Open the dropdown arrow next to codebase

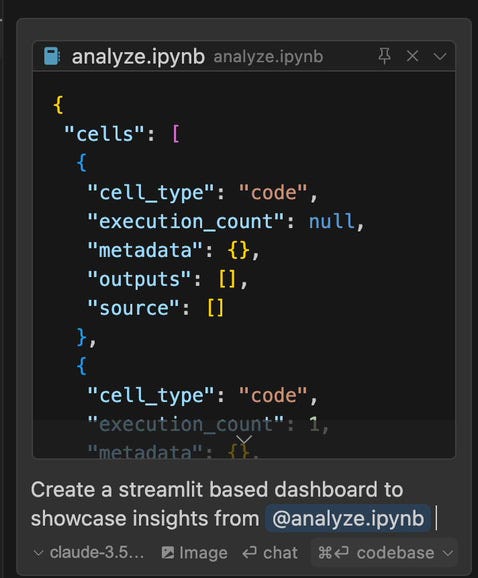tap(447, 553)
